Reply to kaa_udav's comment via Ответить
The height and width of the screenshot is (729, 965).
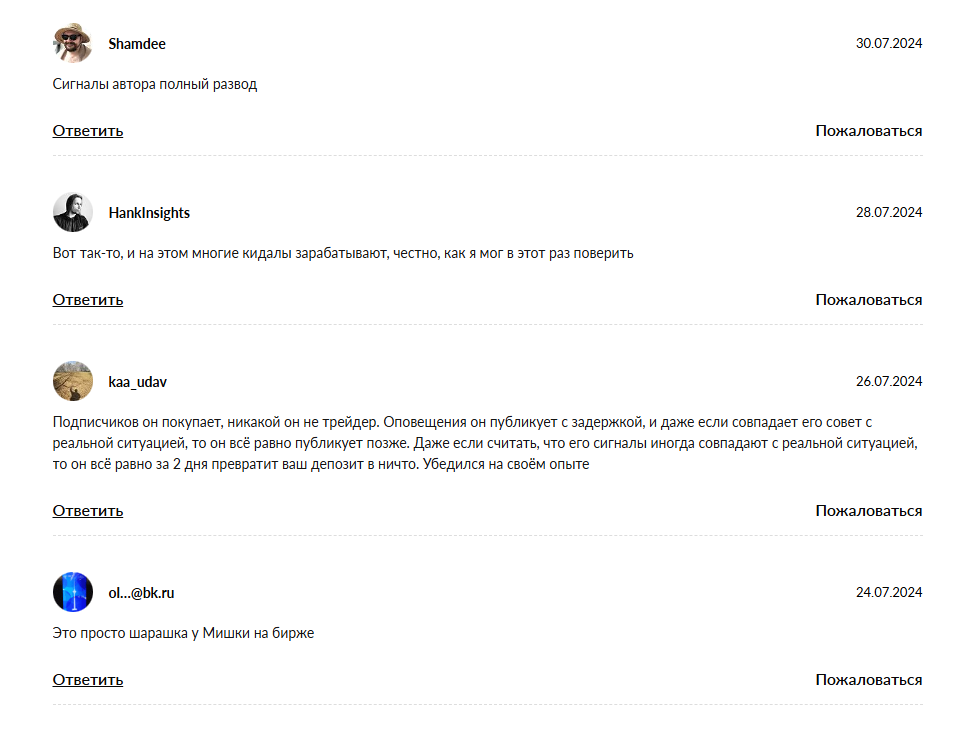point(87,511)
